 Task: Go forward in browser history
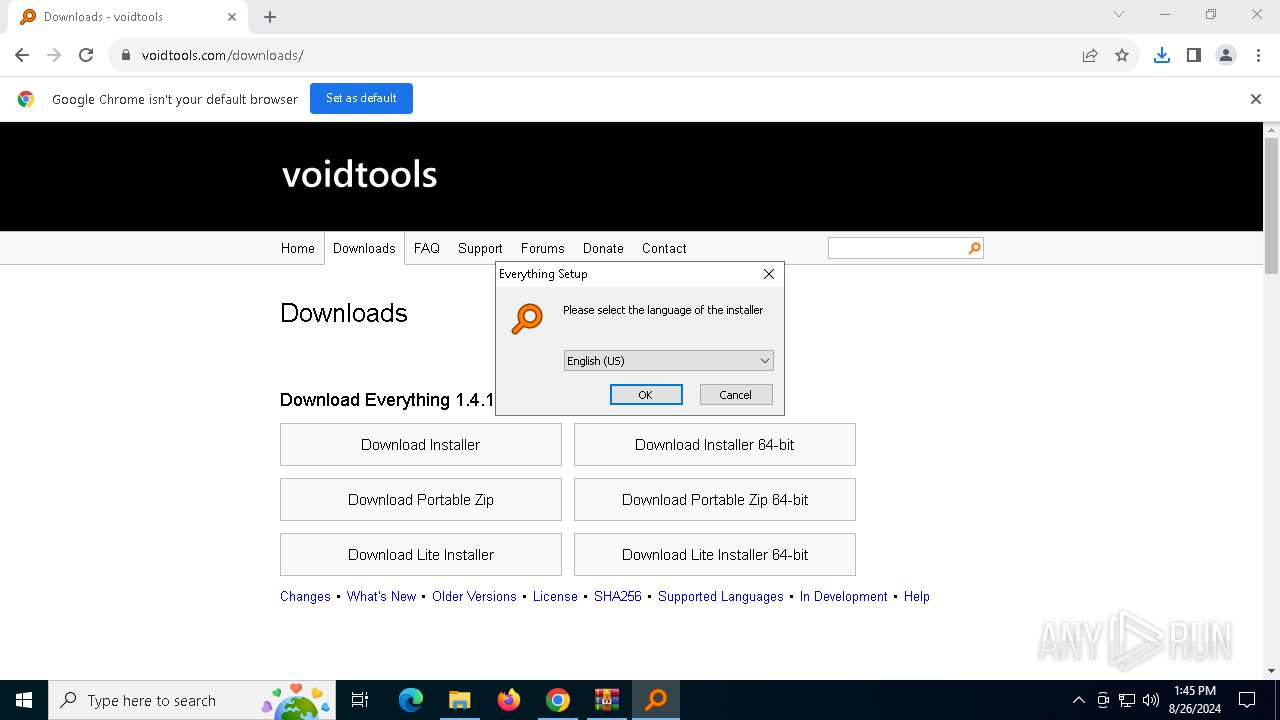pos(54,55)
